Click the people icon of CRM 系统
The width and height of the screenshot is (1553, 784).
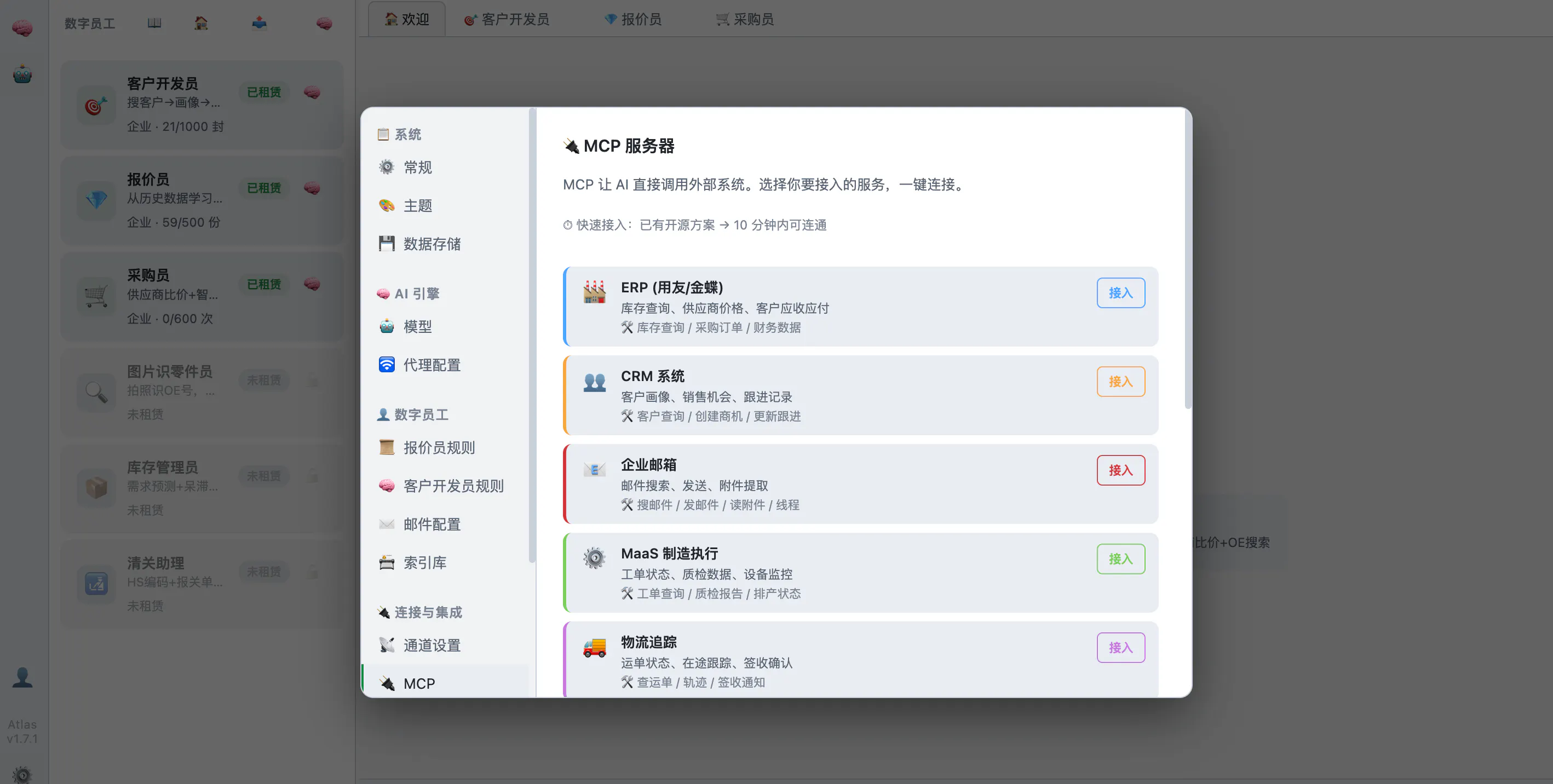pyautogui.click(x=595, y=382)
